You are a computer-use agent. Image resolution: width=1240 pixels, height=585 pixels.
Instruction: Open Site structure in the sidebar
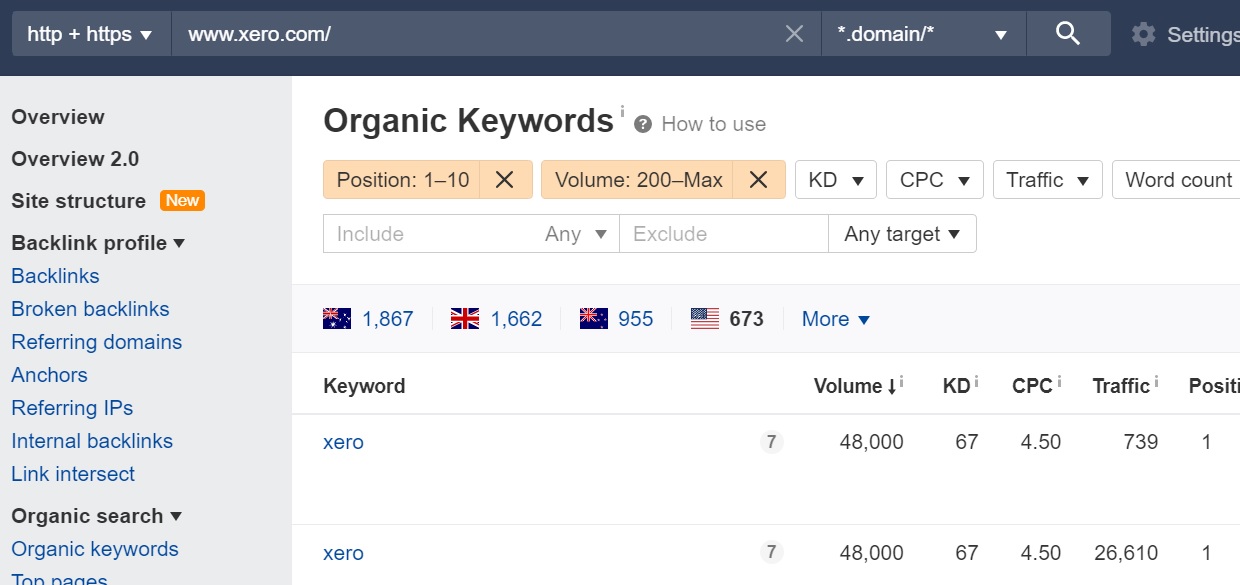[78, 201]
